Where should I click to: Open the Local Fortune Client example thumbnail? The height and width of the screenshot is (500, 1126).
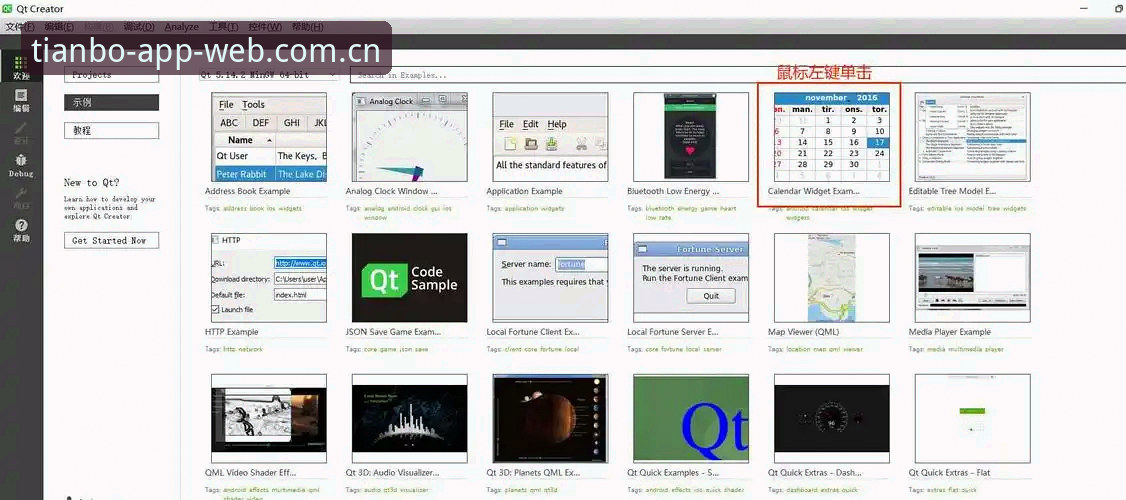coord(550,277)
